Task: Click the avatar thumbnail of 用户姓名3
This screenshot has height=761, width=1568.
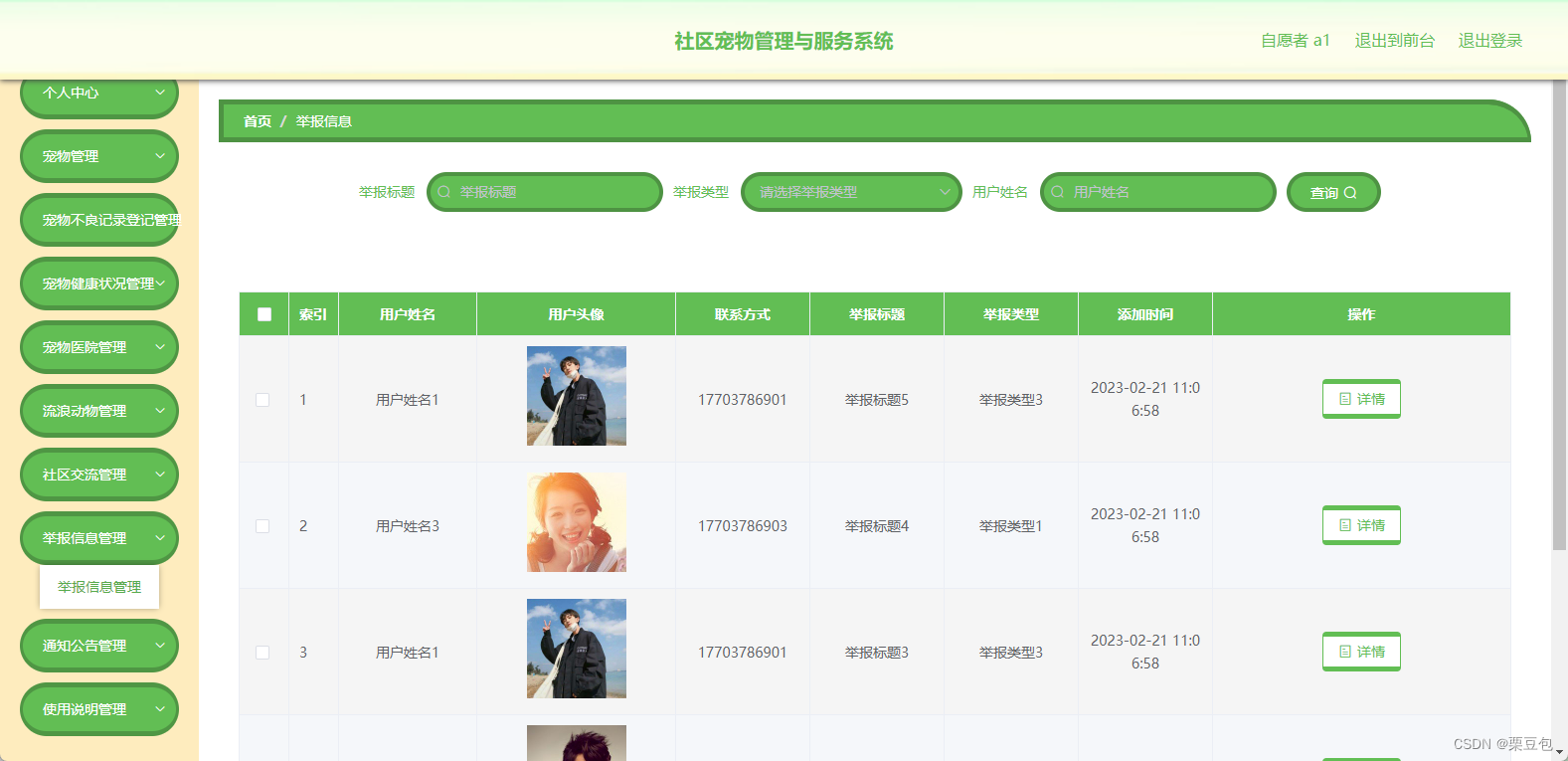Action: (x=577, y=522)
